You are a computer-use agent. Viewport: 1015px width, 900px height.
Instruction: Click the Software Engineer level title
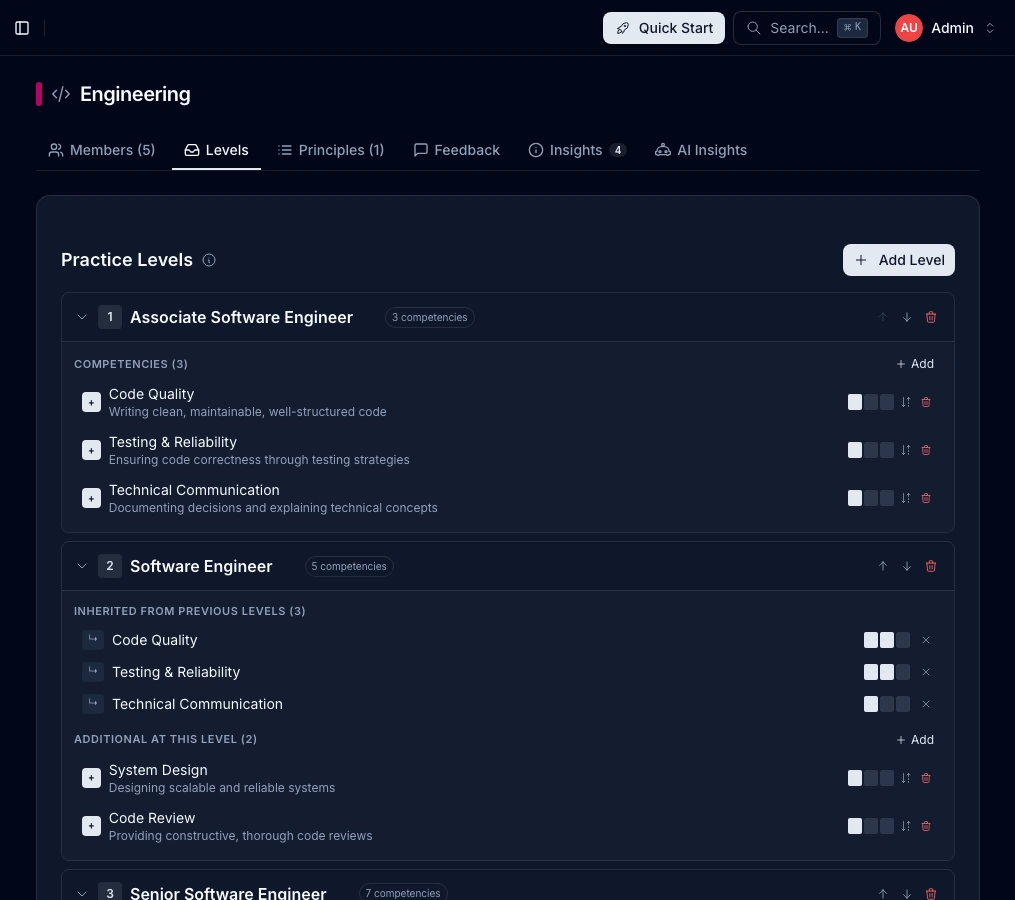(x=201, y=567)
